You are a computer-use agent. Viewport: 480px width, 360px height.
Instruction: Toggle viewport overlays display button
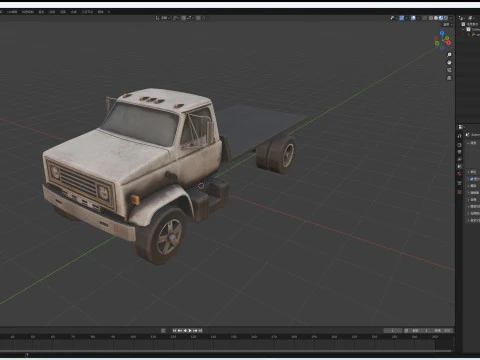[x=413, y=18]
